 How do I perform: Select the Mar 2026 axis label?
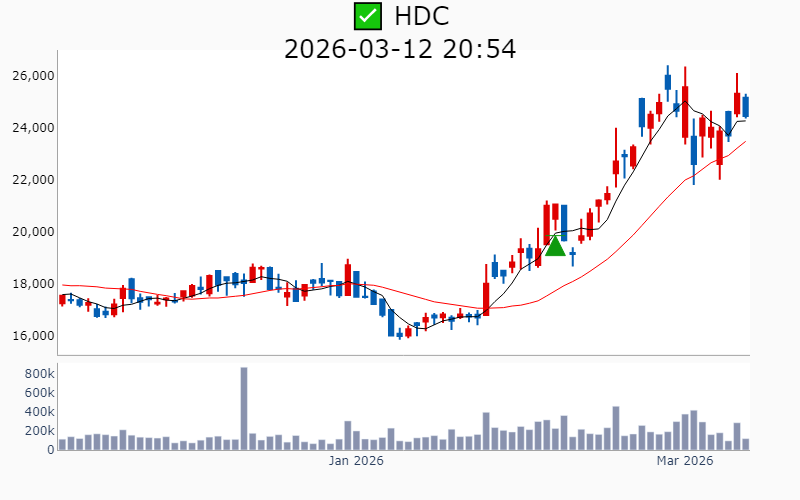(684, 461)
